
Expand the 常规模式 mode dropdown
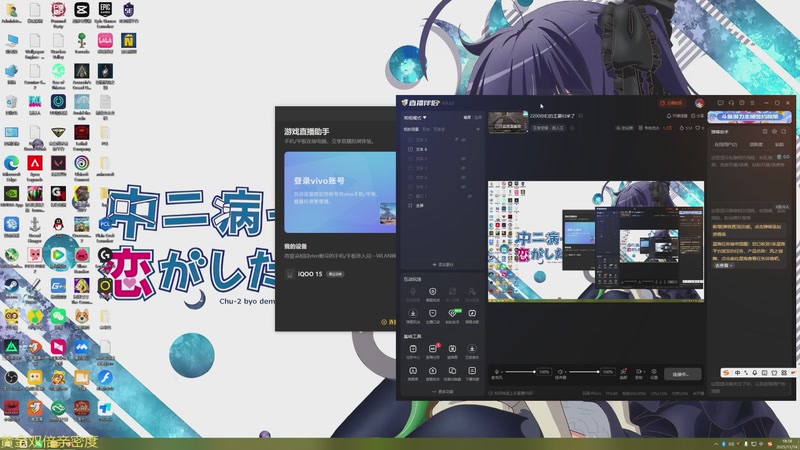coord(415,117)
